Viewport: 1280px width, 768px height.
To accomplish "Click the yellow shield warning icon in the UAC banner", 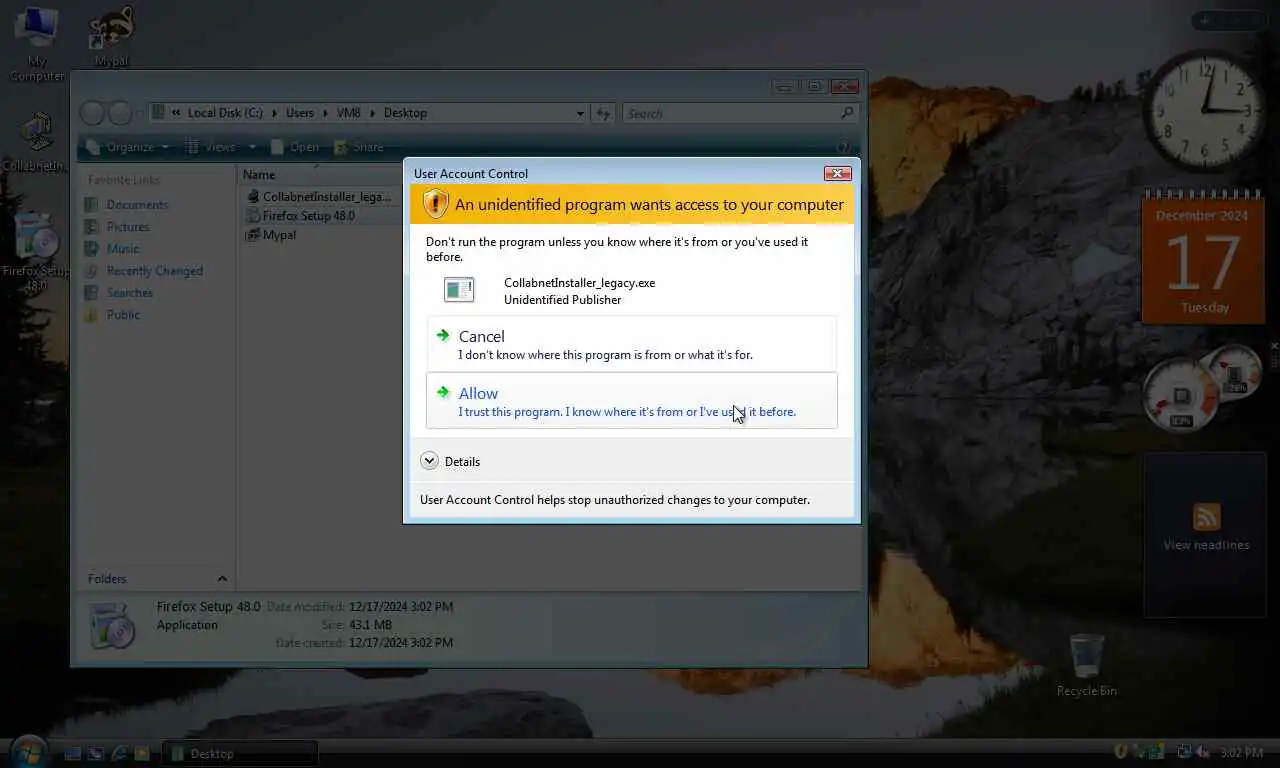I will (435, 203).
